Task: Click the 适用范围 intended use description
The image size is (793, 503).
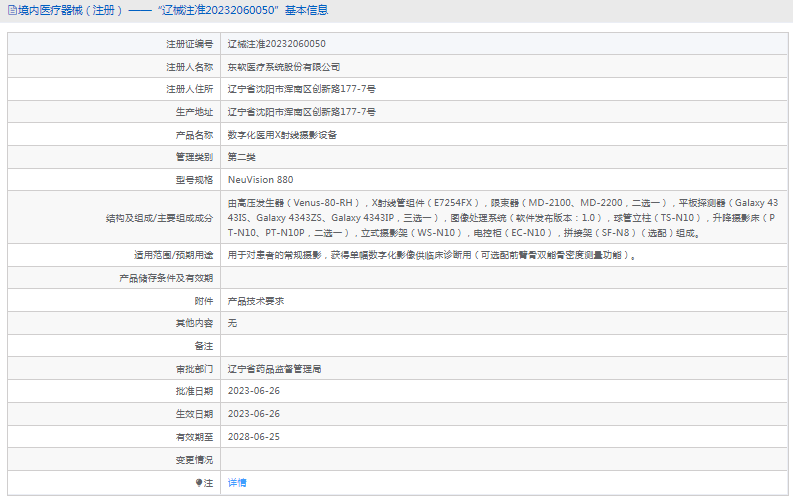Action: (x=431, y=255)
